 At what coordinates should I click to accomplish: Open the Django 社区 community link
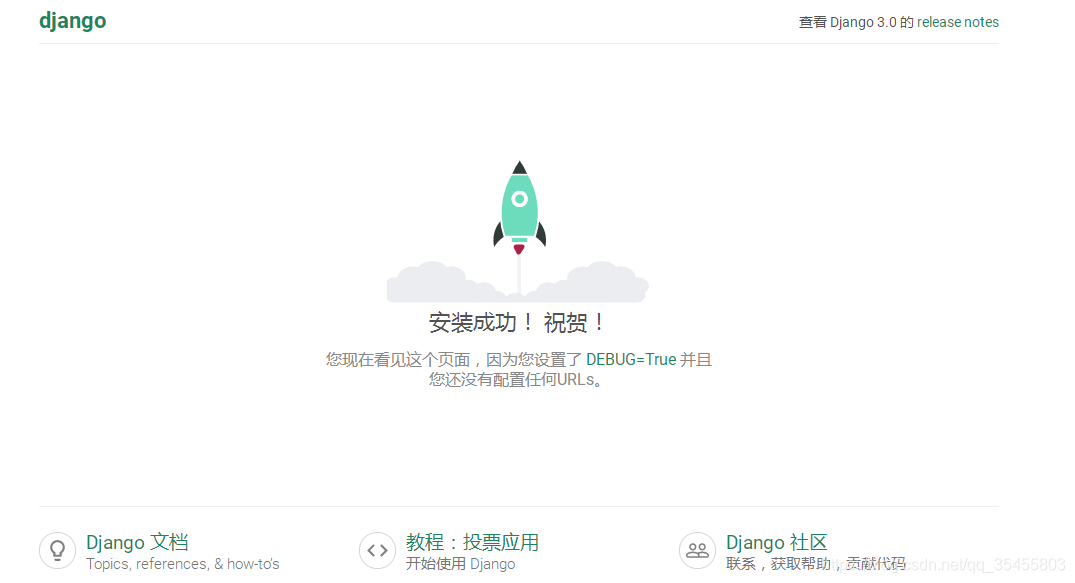click(777, 542)
